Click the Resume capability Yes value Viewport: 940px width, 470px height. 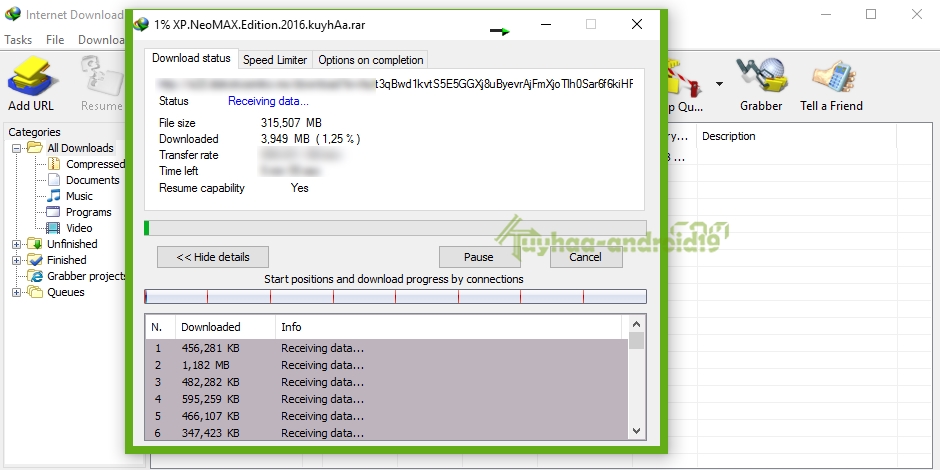(x=299, y=188)
